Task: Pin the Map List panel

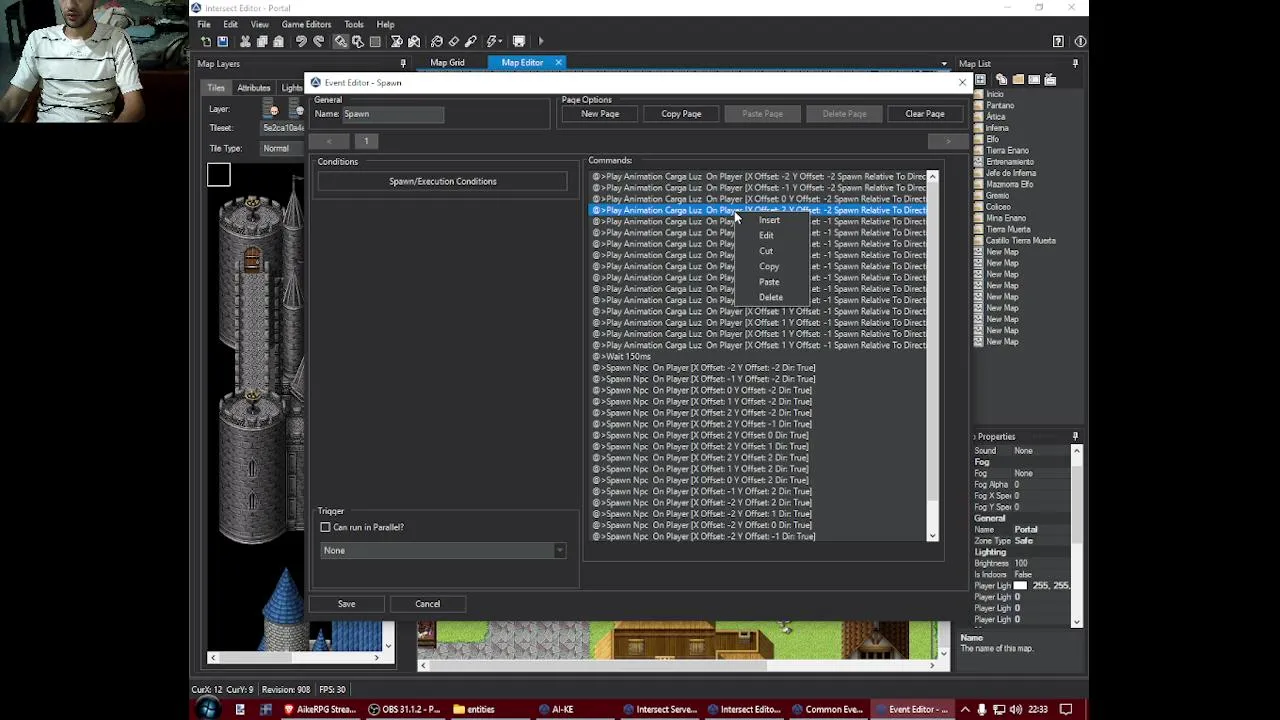Action: coord(1075,64)
